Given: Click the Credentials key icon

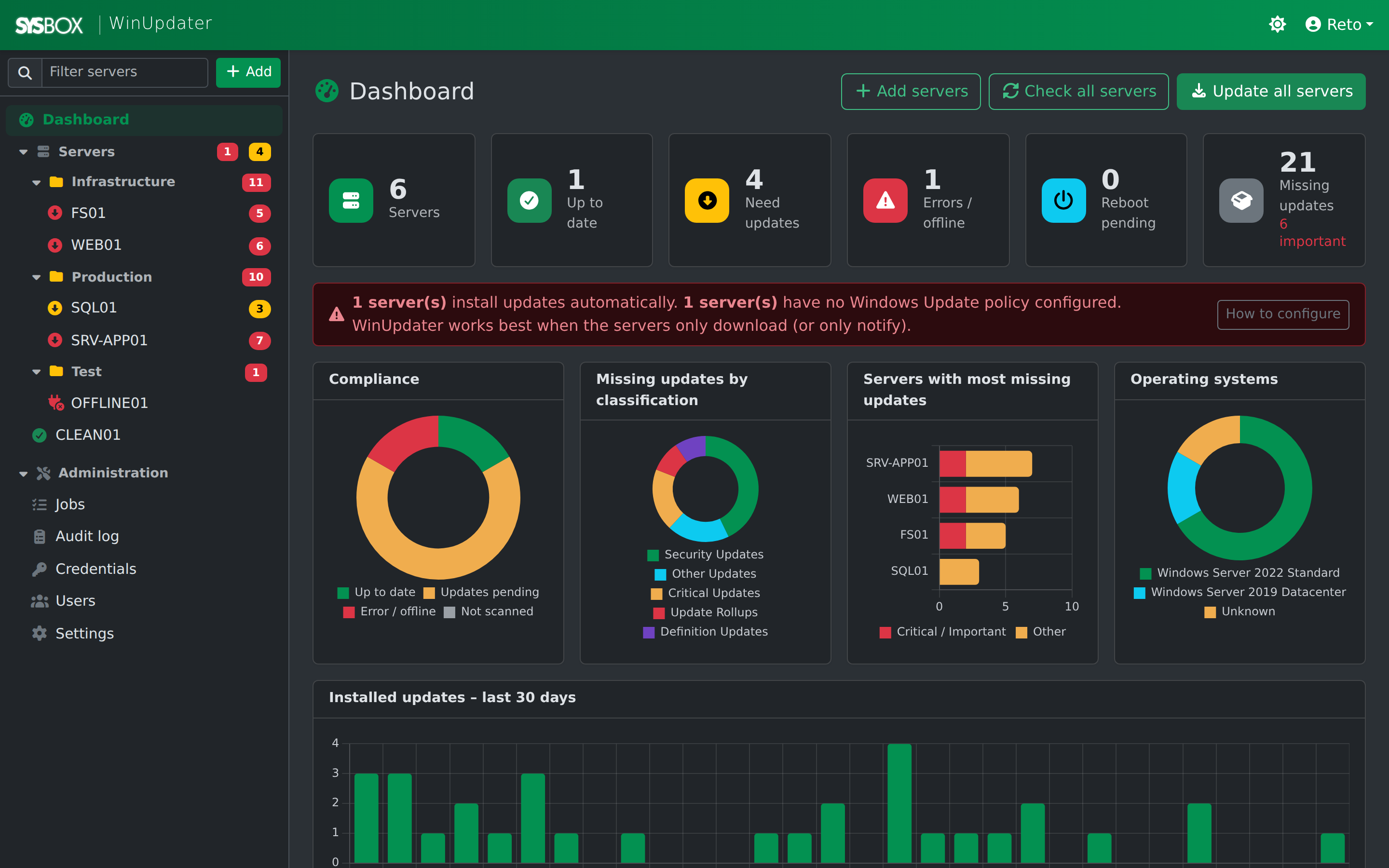Looking at the screenshot, I should 40,569.
